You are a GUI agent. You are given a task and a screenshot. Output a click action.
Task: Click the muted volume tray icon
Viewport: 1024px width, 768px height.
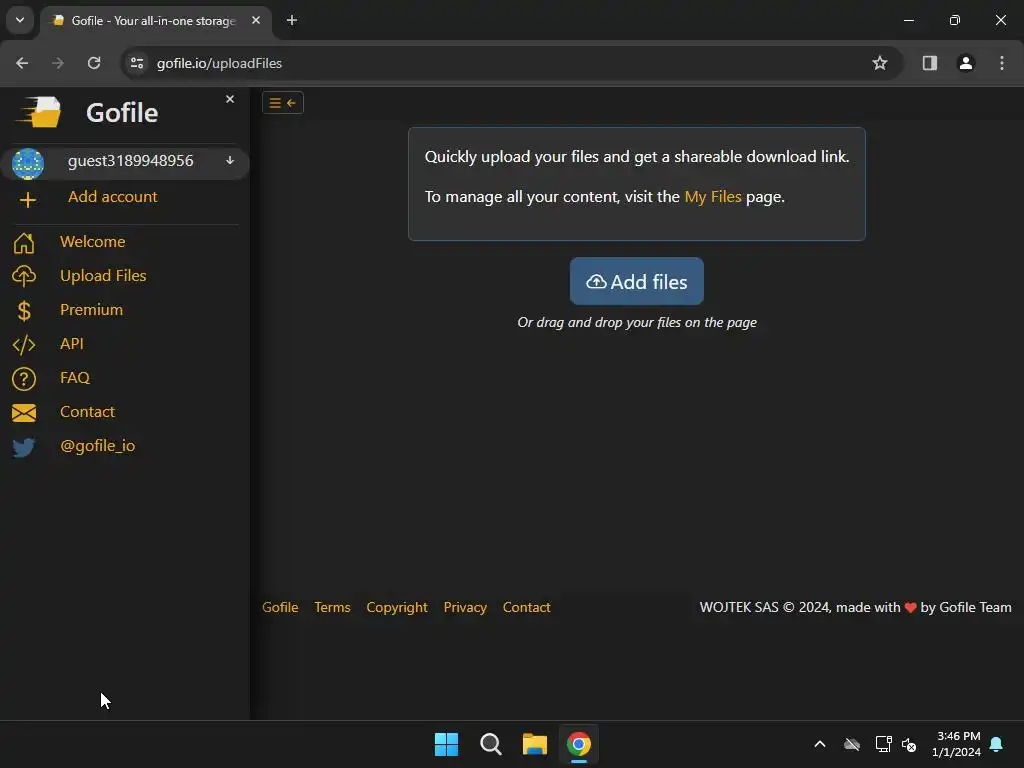(908, 744)
